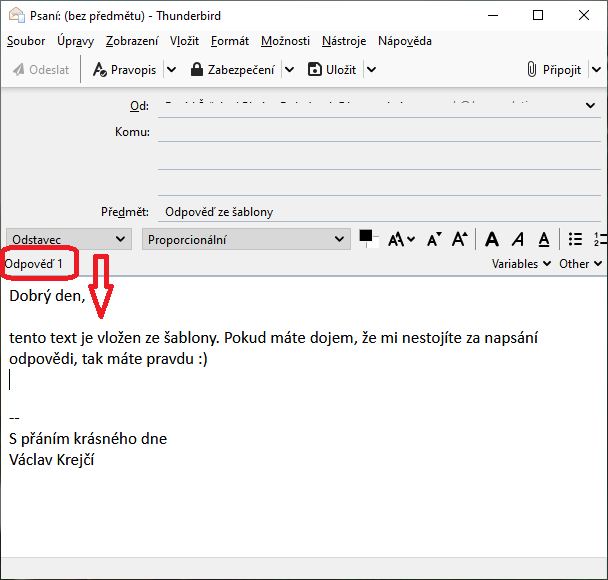Viewport: 608px width, 580px height.
Task: Close the compose window
Action: [584, 16]
